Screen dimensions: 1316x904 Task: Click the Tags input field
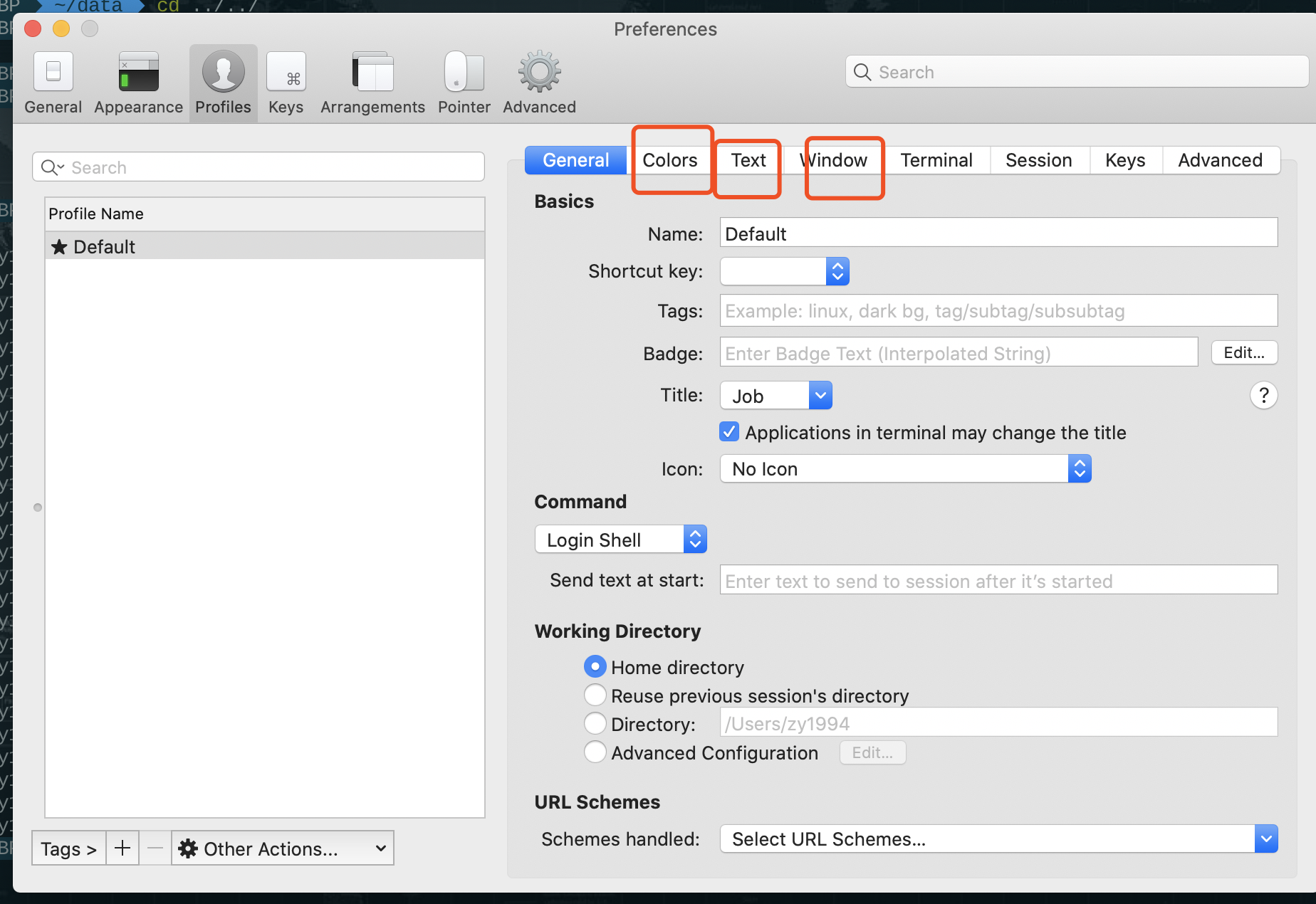click(998, 310)
